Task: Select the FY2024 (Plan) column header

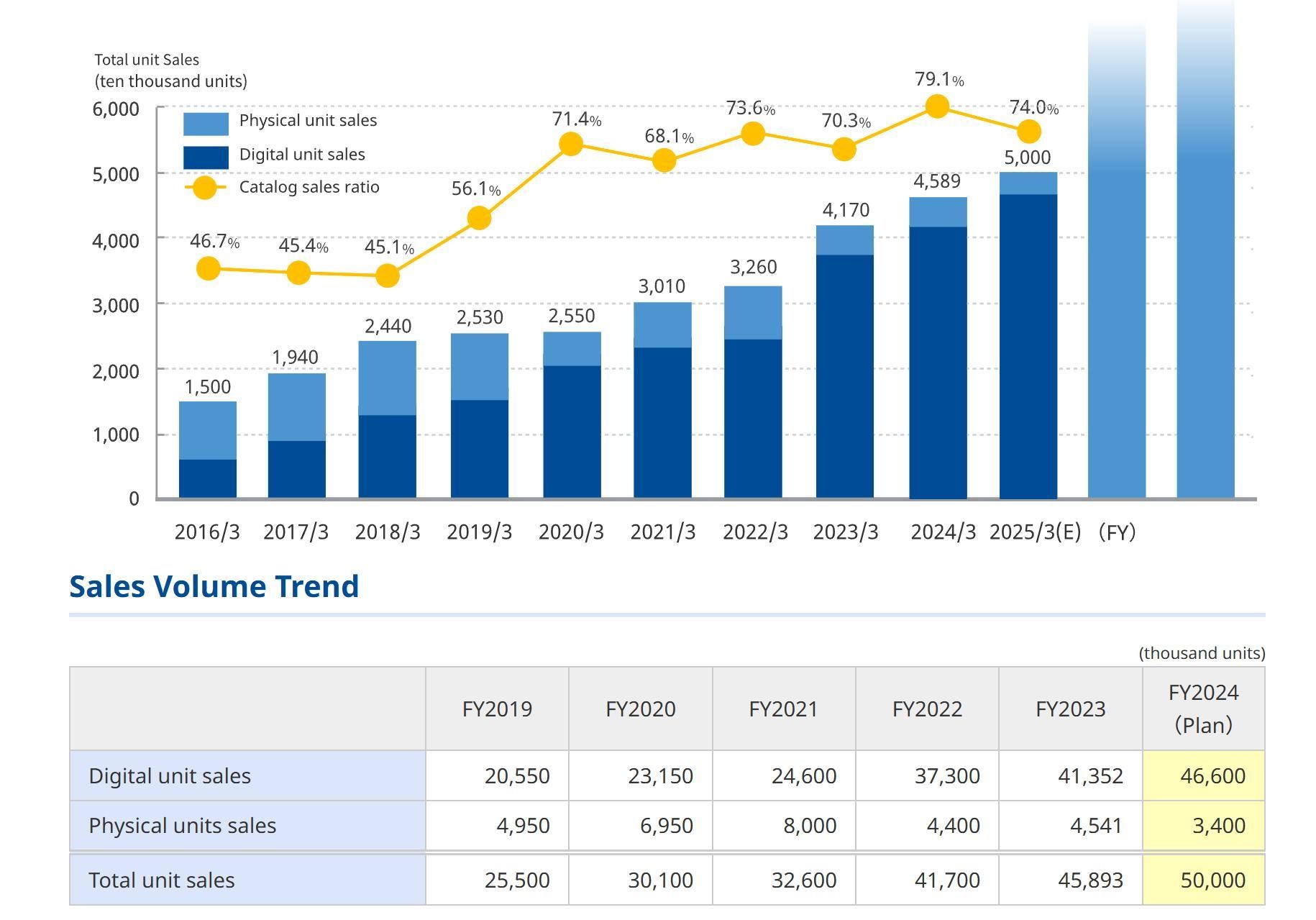Action: (1203, 709)
